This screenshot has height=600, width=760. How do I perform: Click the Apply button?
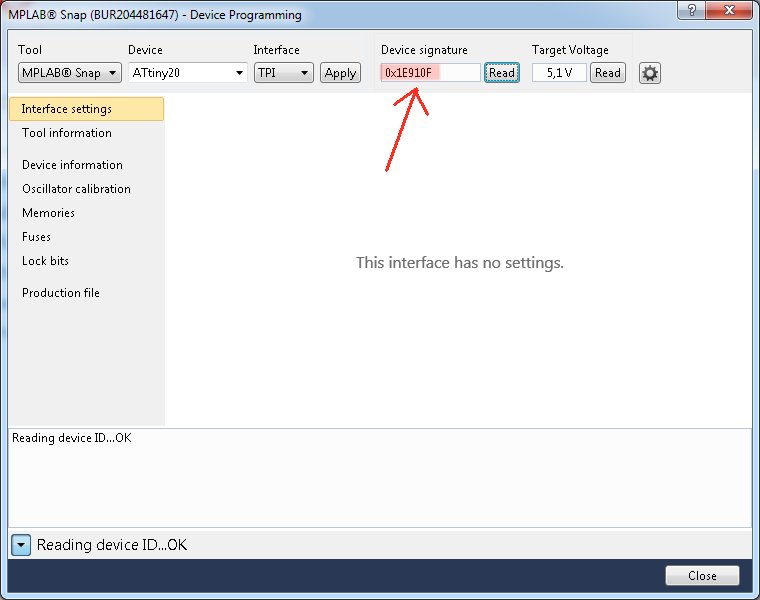coord(340,73)
